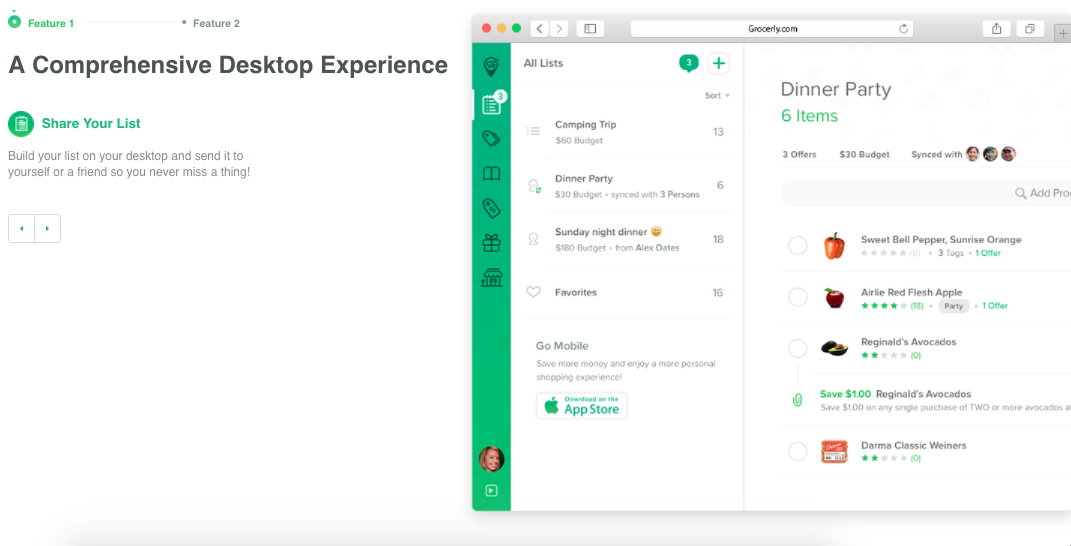
Task: Click the Airlie Apple star rating
Action: click(885, 305)
